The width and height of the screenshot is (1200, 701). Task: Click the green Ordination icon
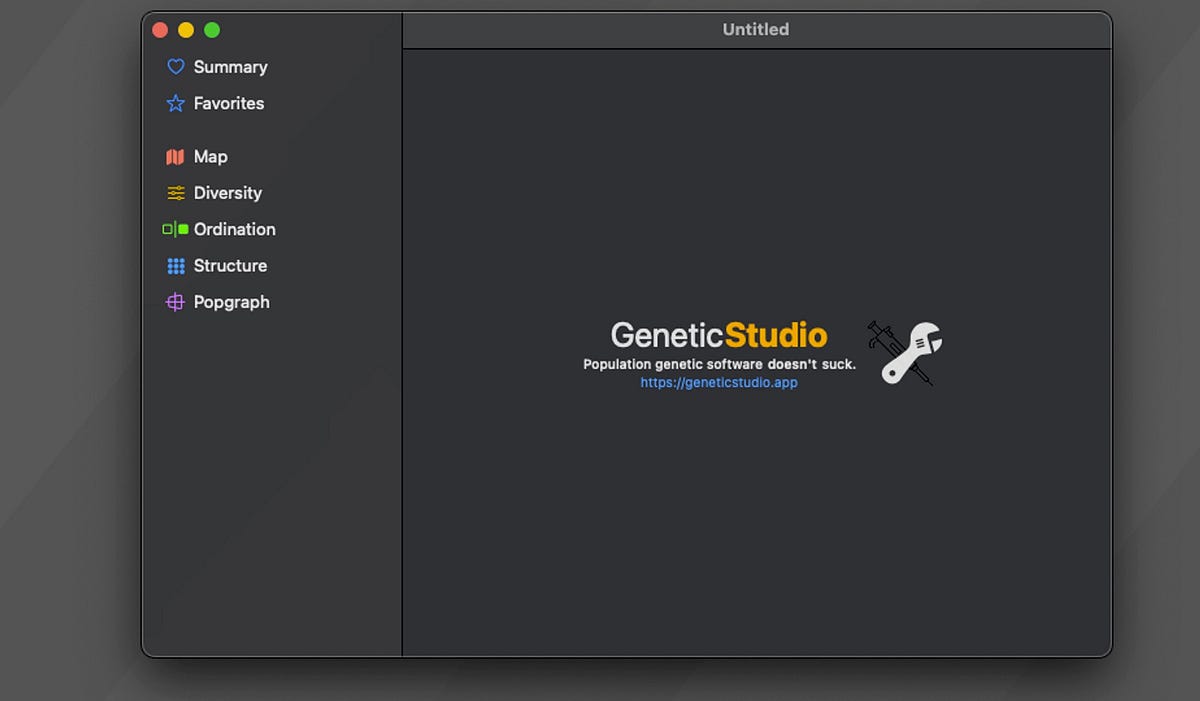(x=176, y=229)
